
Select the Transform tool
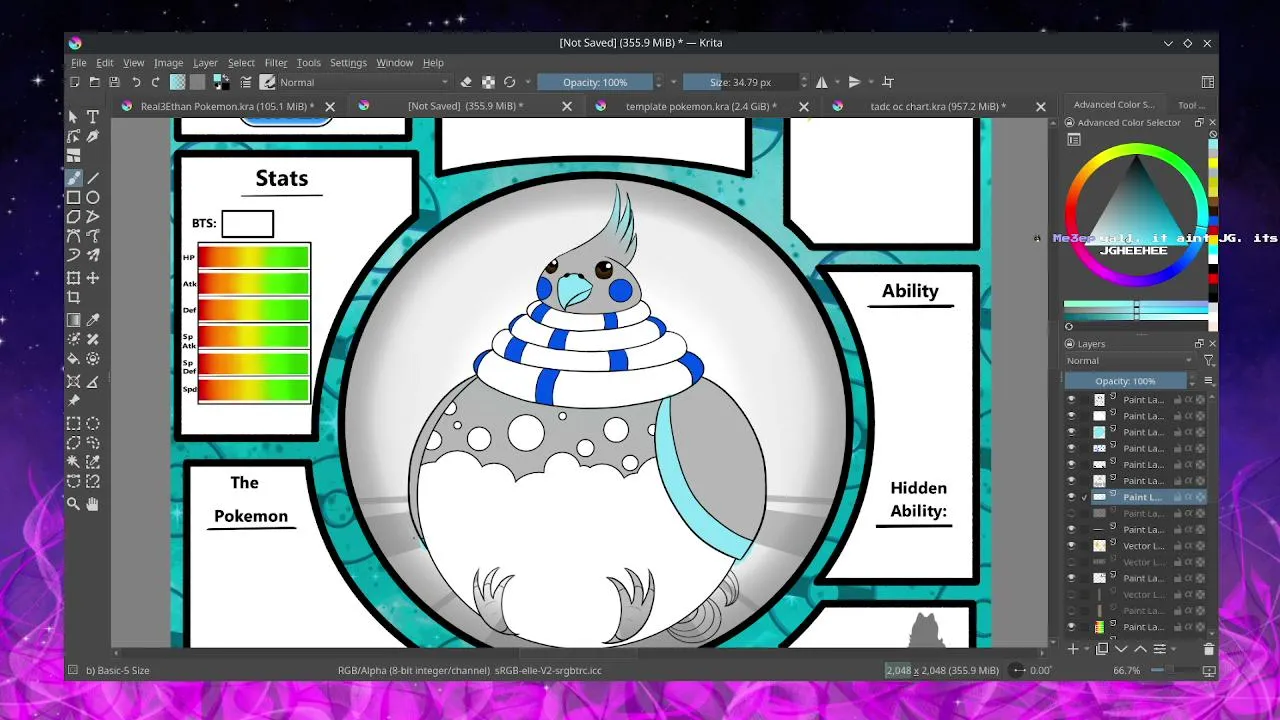74,277
